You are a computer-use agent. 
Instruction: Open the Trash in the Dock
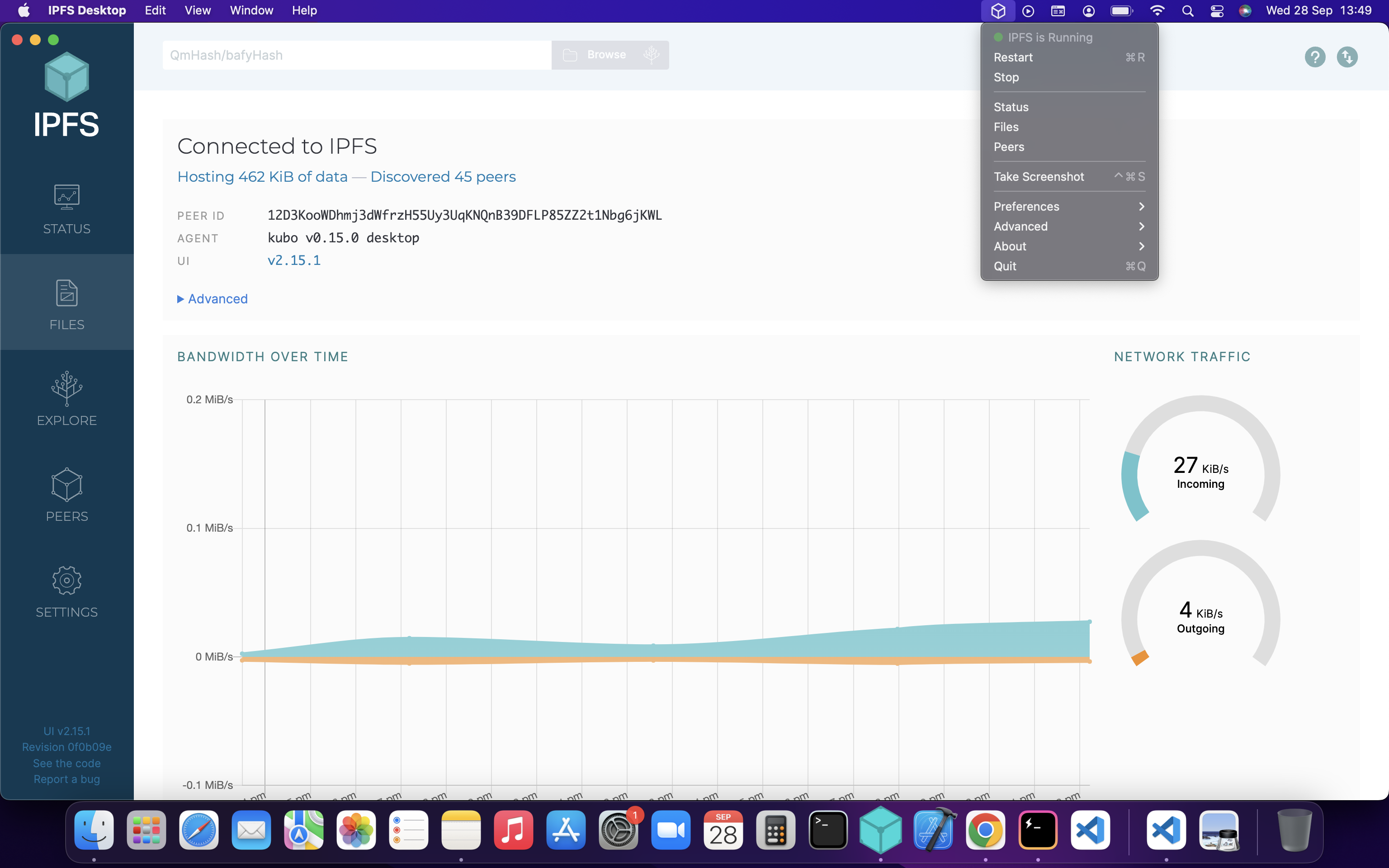1295,830
